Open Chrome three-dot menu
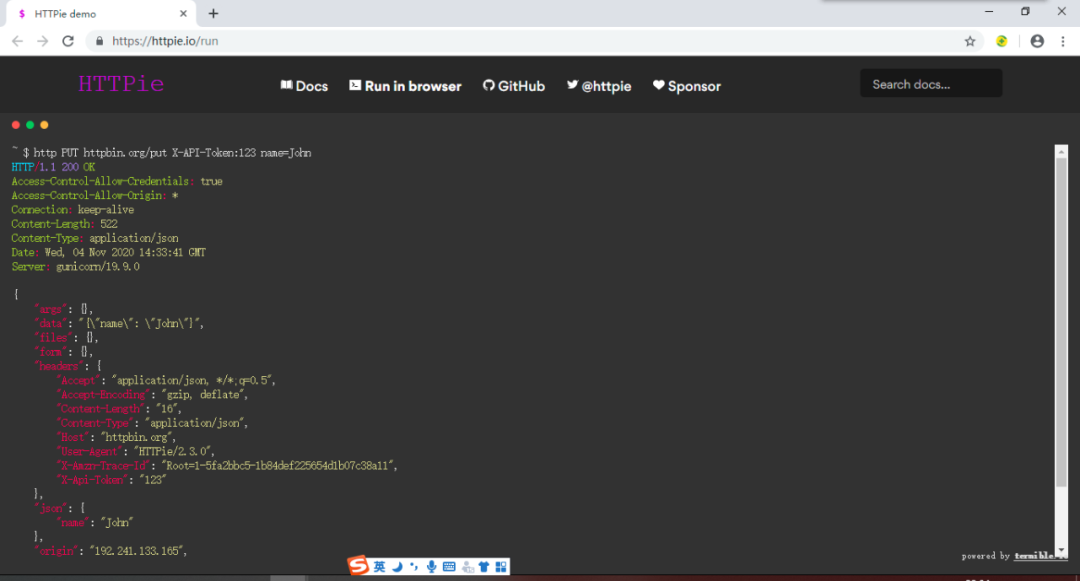Image resolution: width=1080 pixels, height=581 pixels. coord(1063,41)
